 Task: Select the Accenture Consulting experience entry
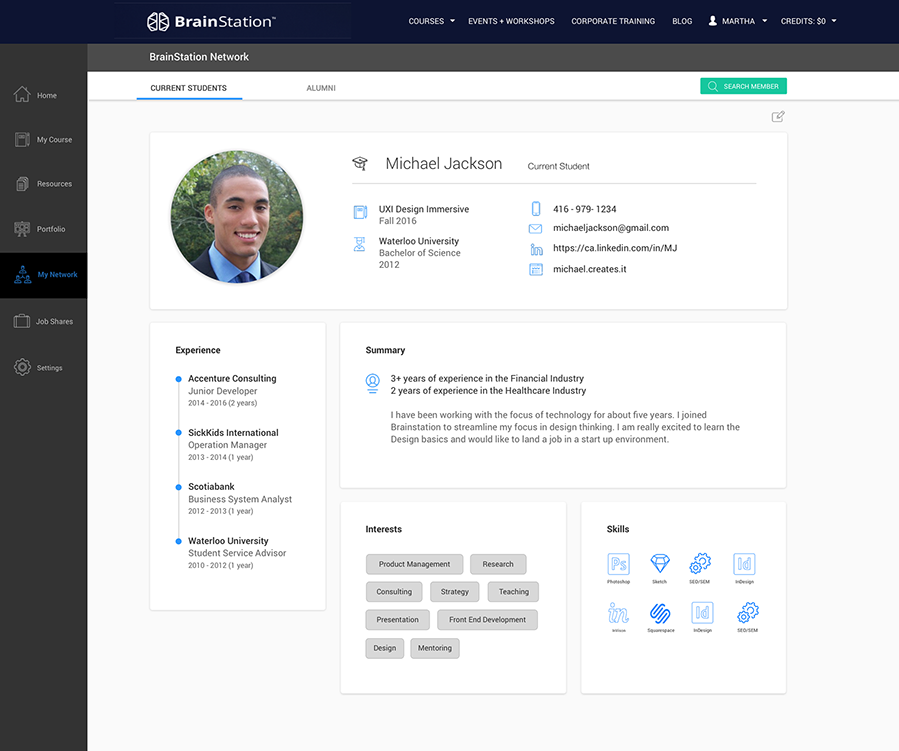(x=232, y=390)
